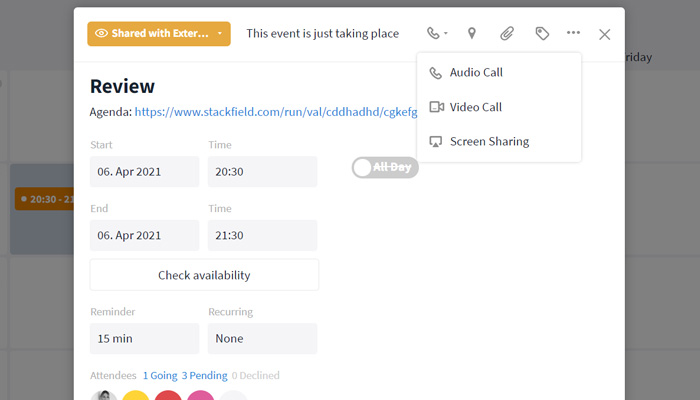Screen dimensions: 700x400
Task: Click the location pin icon
Action: point(471,33)
